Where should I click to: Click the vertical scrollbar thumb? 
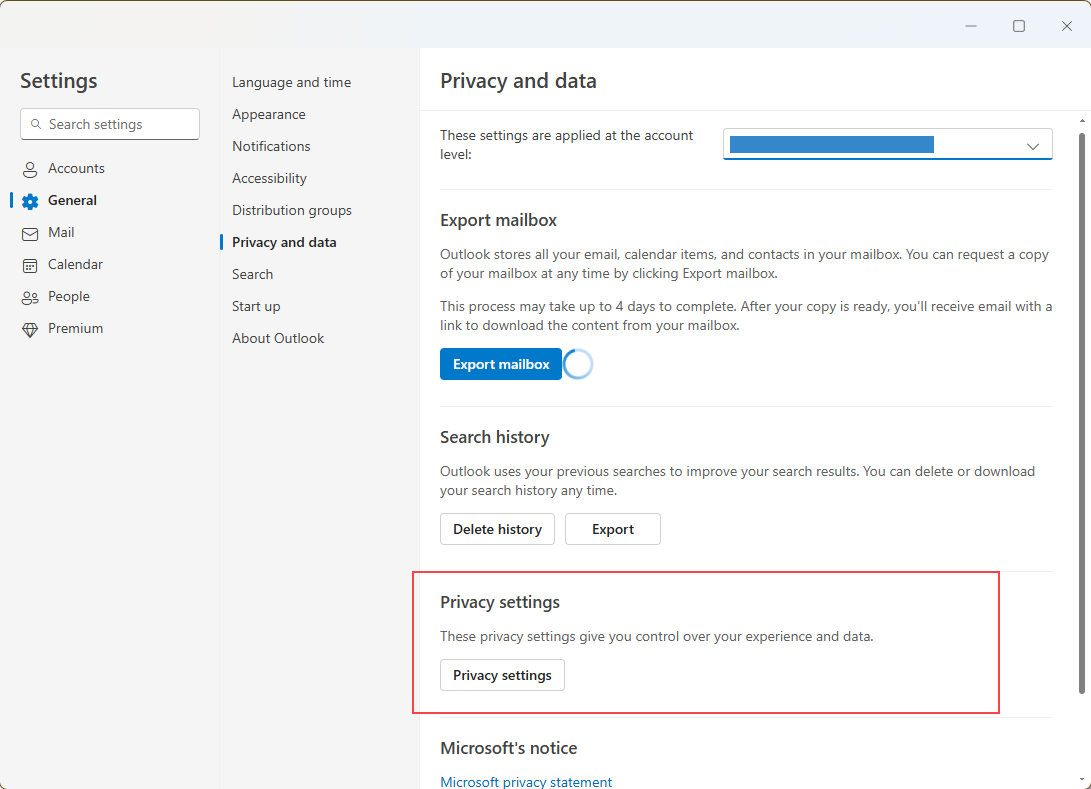click(1082, 413)
